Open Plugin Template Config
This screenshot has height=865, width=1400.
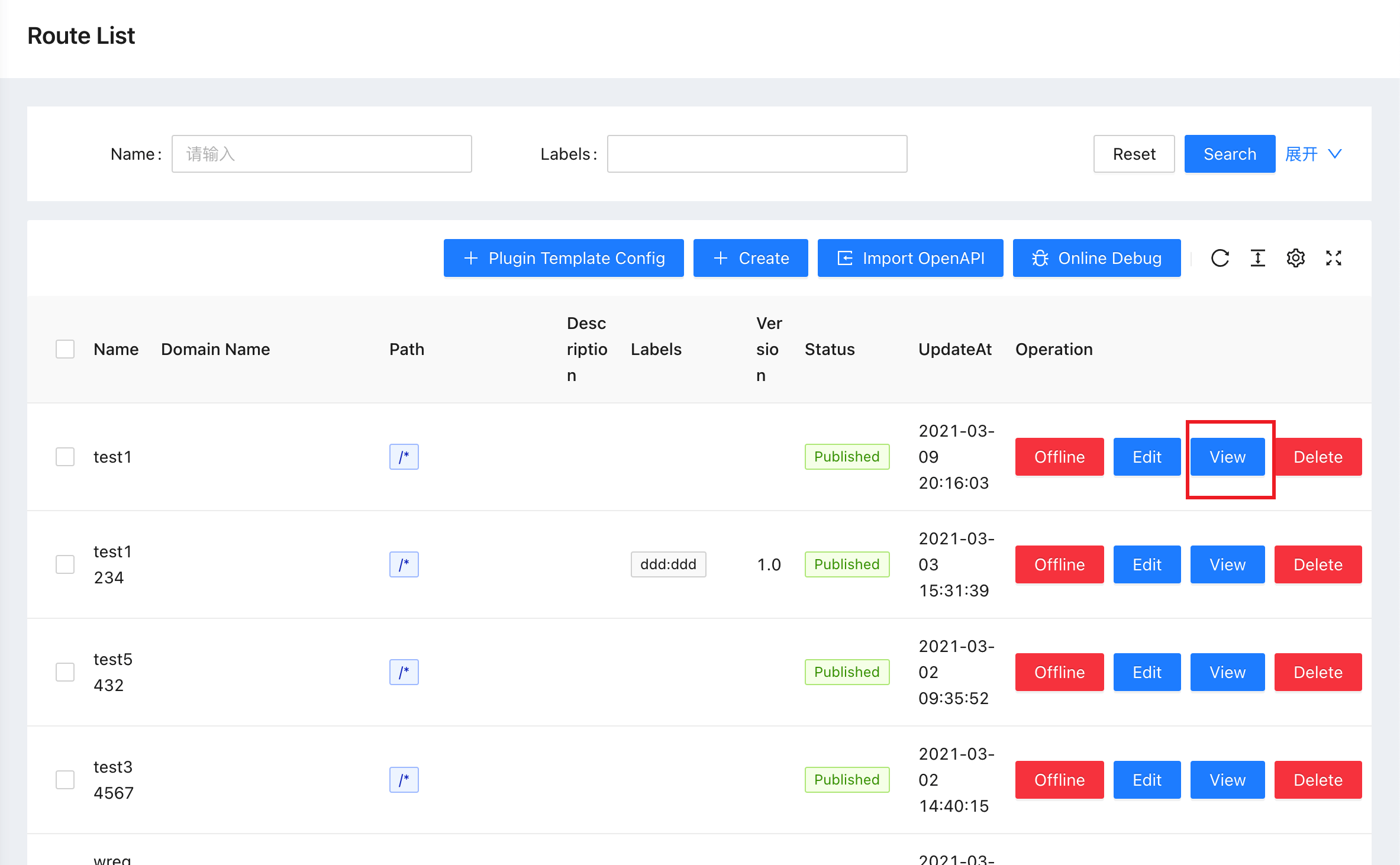563,258
